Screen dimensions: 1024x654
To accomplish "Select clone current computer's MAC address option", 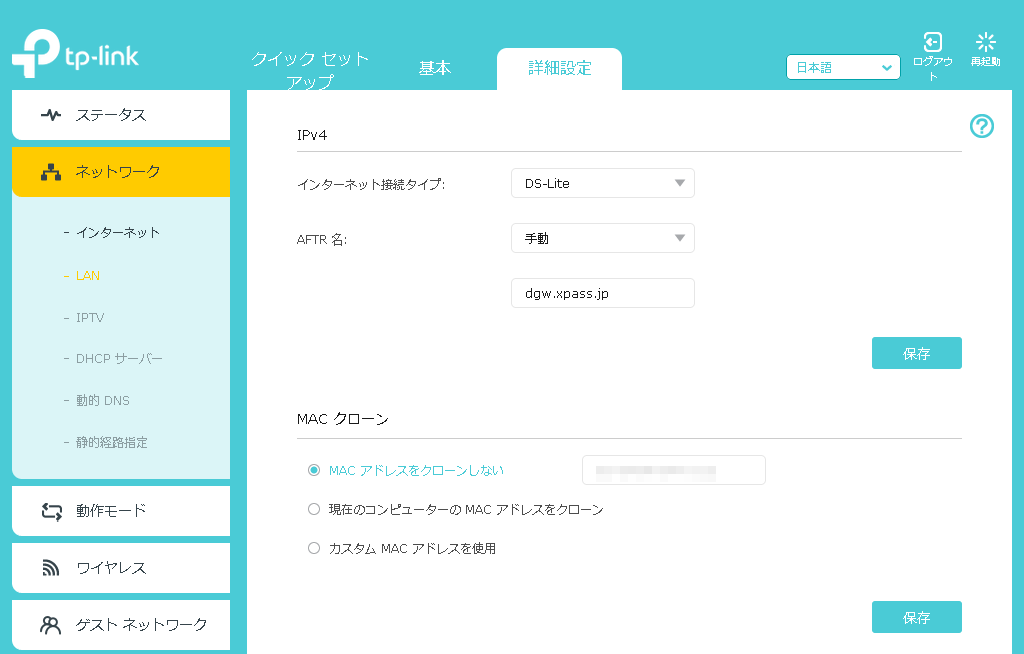I will coord(314,509).
